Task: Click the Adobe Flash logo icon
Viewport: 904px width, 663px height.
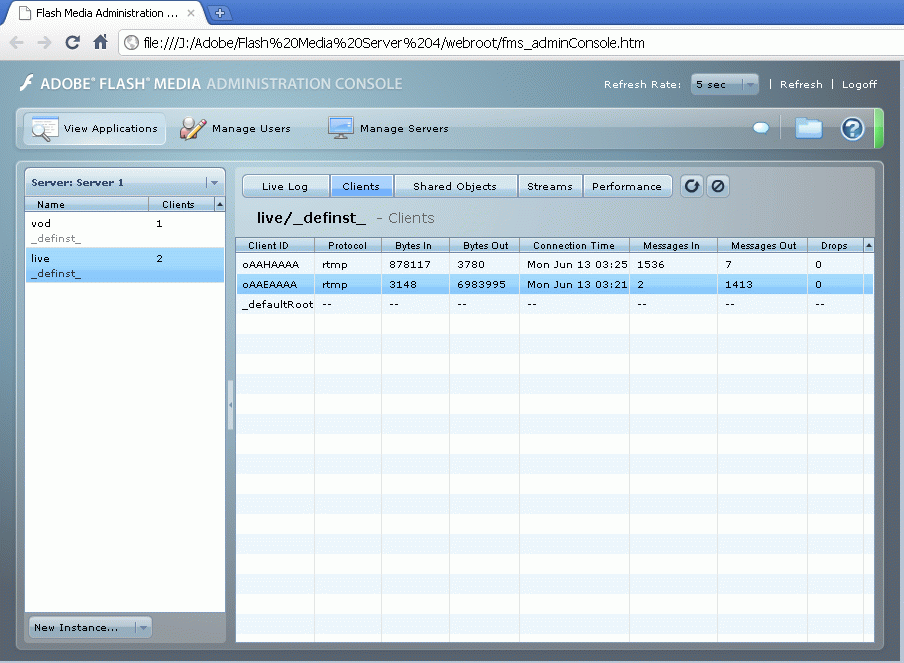Action: pyautogui.click(x=27, y=83)
